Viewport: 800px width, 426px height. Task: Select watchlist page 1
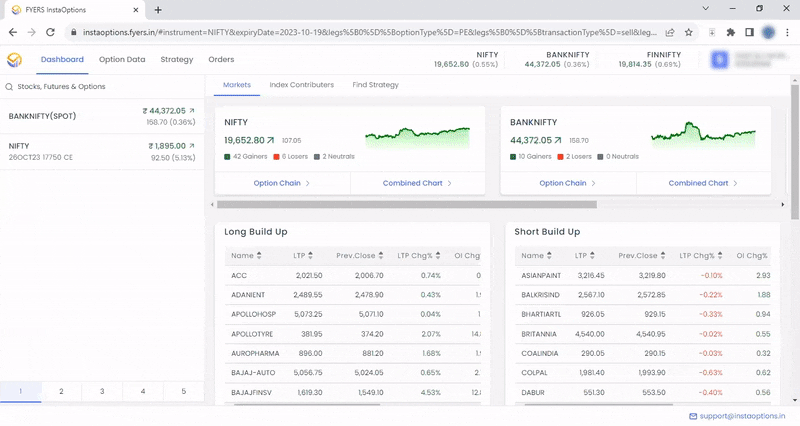[20, 392]
